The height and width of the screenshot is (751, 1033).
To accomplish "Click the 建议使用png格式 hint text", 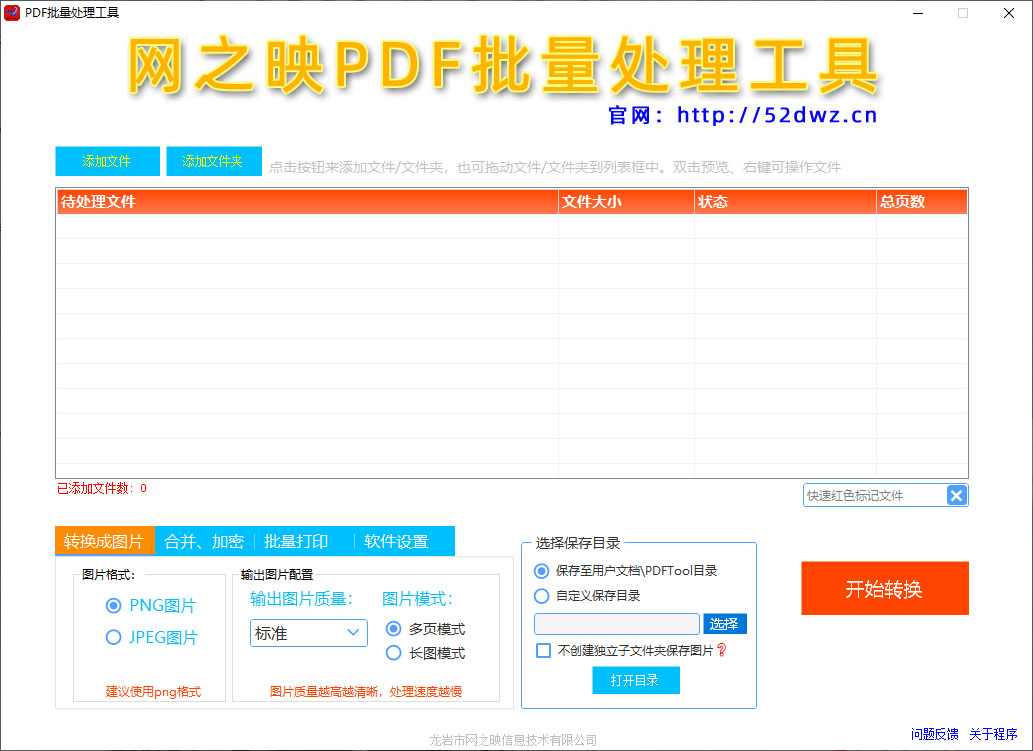I will point(153,692).
